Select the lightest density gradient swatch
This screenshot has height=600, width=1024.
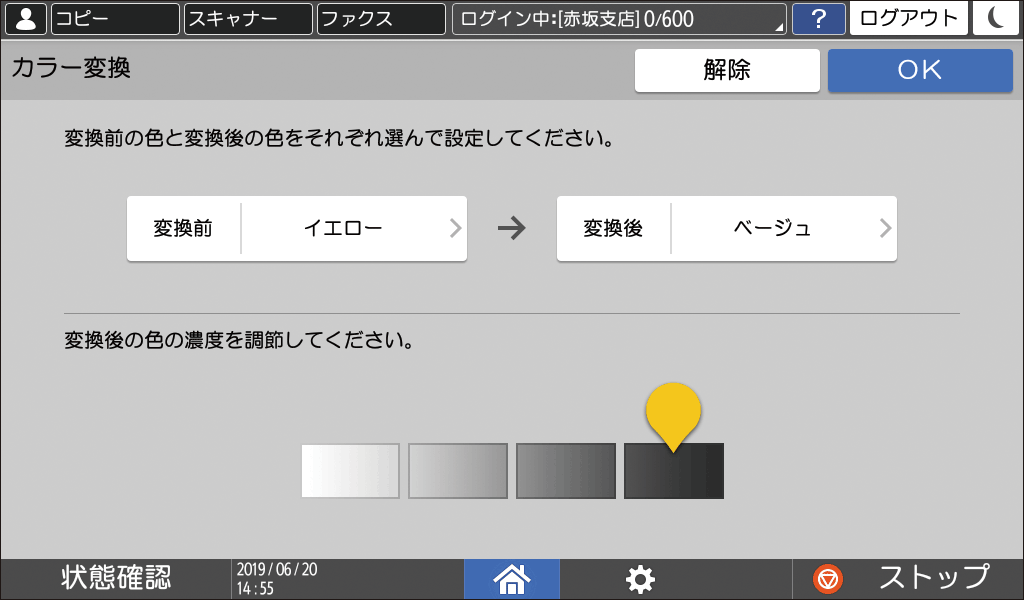pos(350,470)
